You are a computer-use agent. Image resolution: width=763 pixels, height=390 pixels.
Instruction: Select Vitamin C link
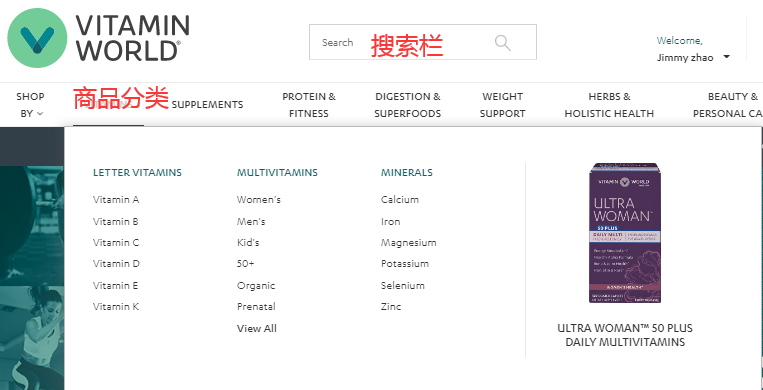pyautogui.click(x=116, y=242)
